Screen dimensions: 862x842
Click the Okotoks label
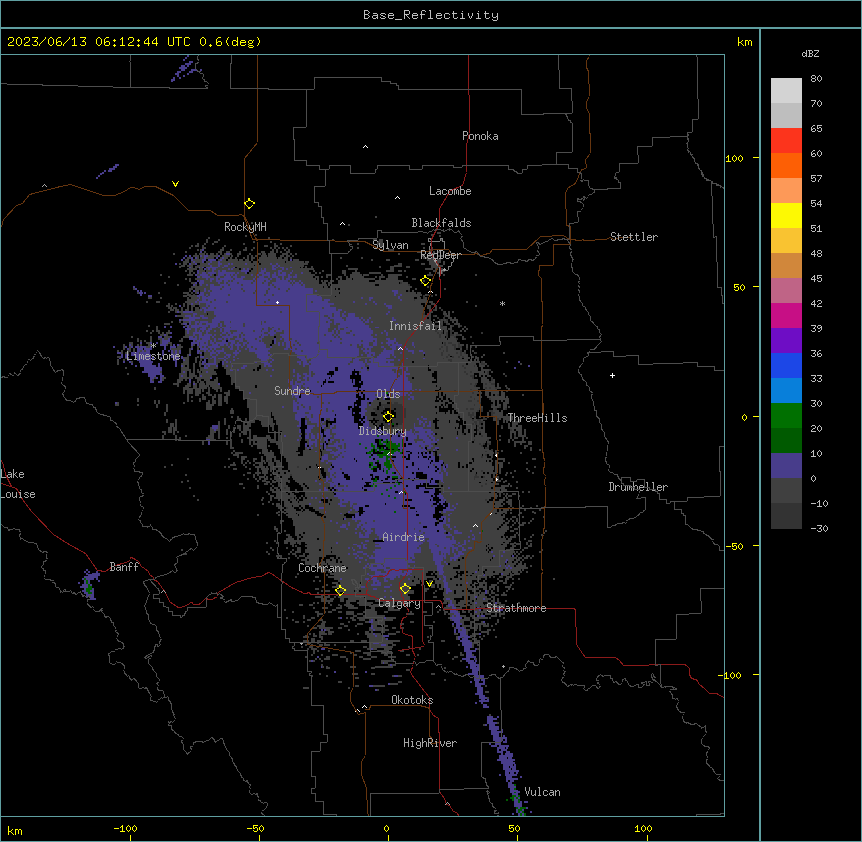click(412, 700)
